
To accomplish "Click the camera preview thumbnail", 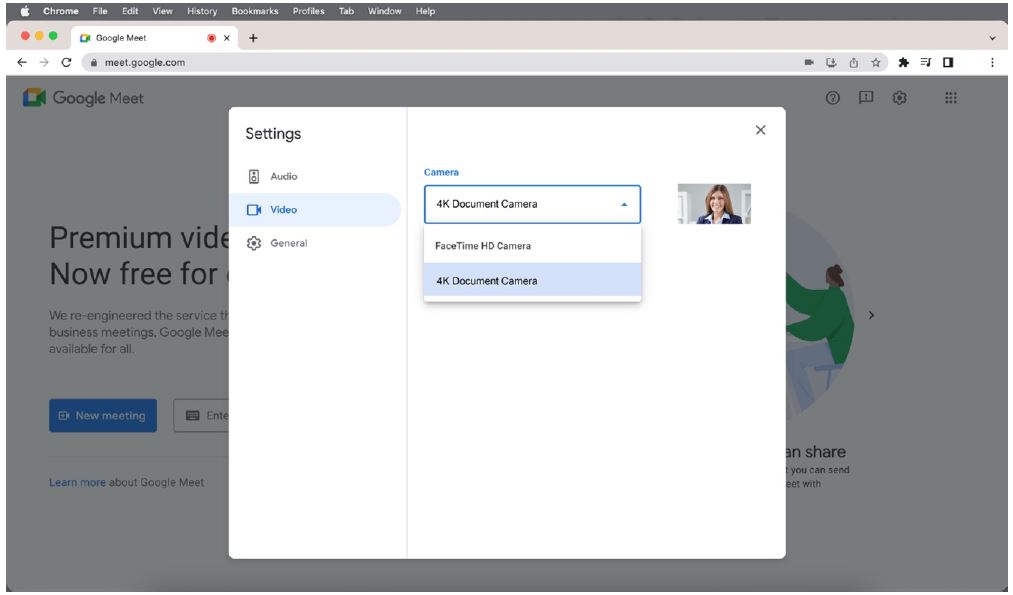I will [714, 204].
